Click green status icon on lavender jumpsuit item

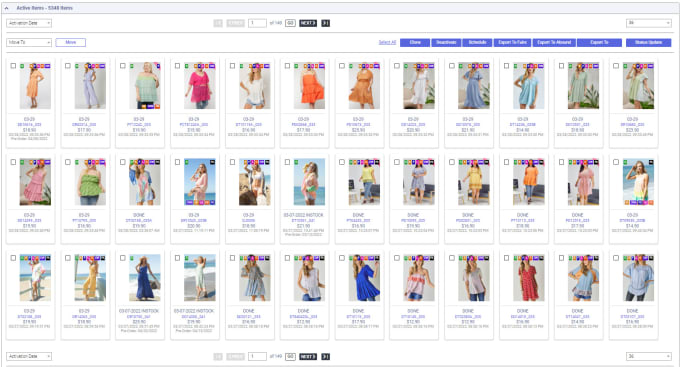[x=76, y=66]
